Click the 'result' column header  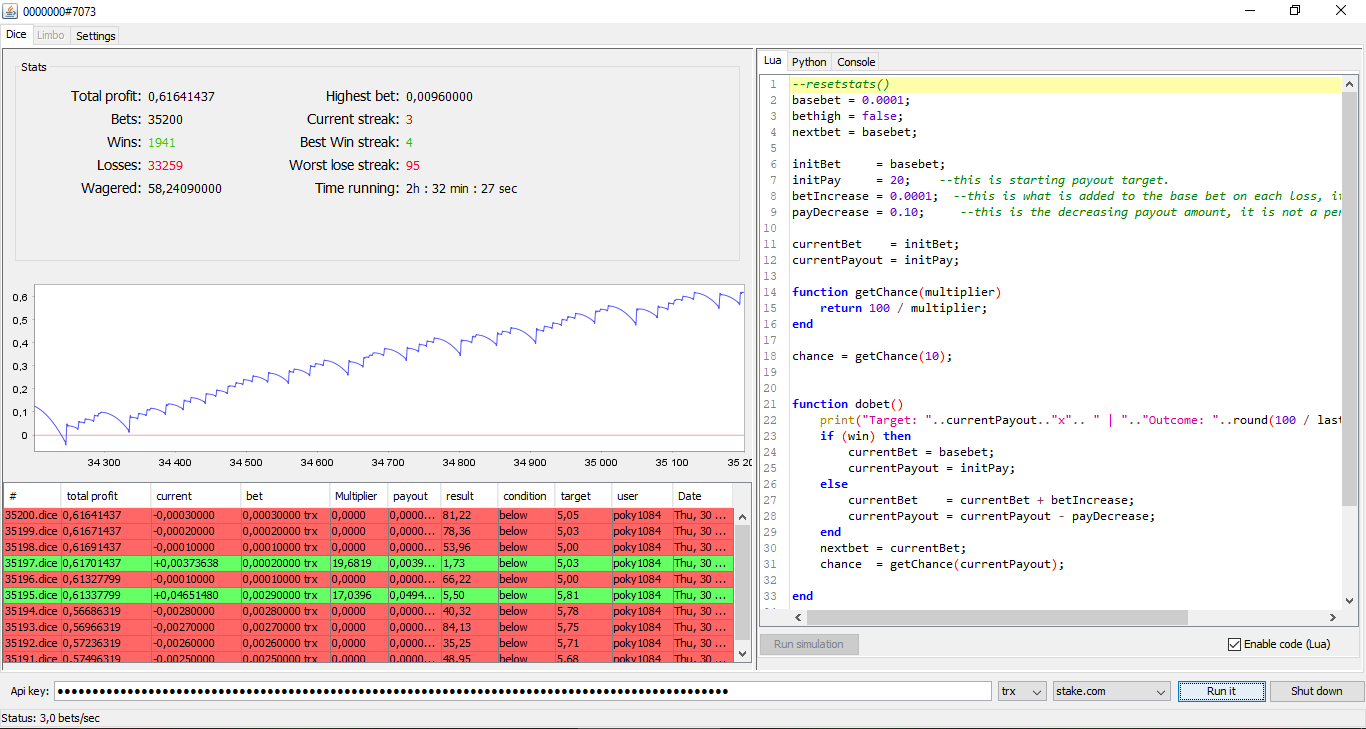(x=469, y=496)
